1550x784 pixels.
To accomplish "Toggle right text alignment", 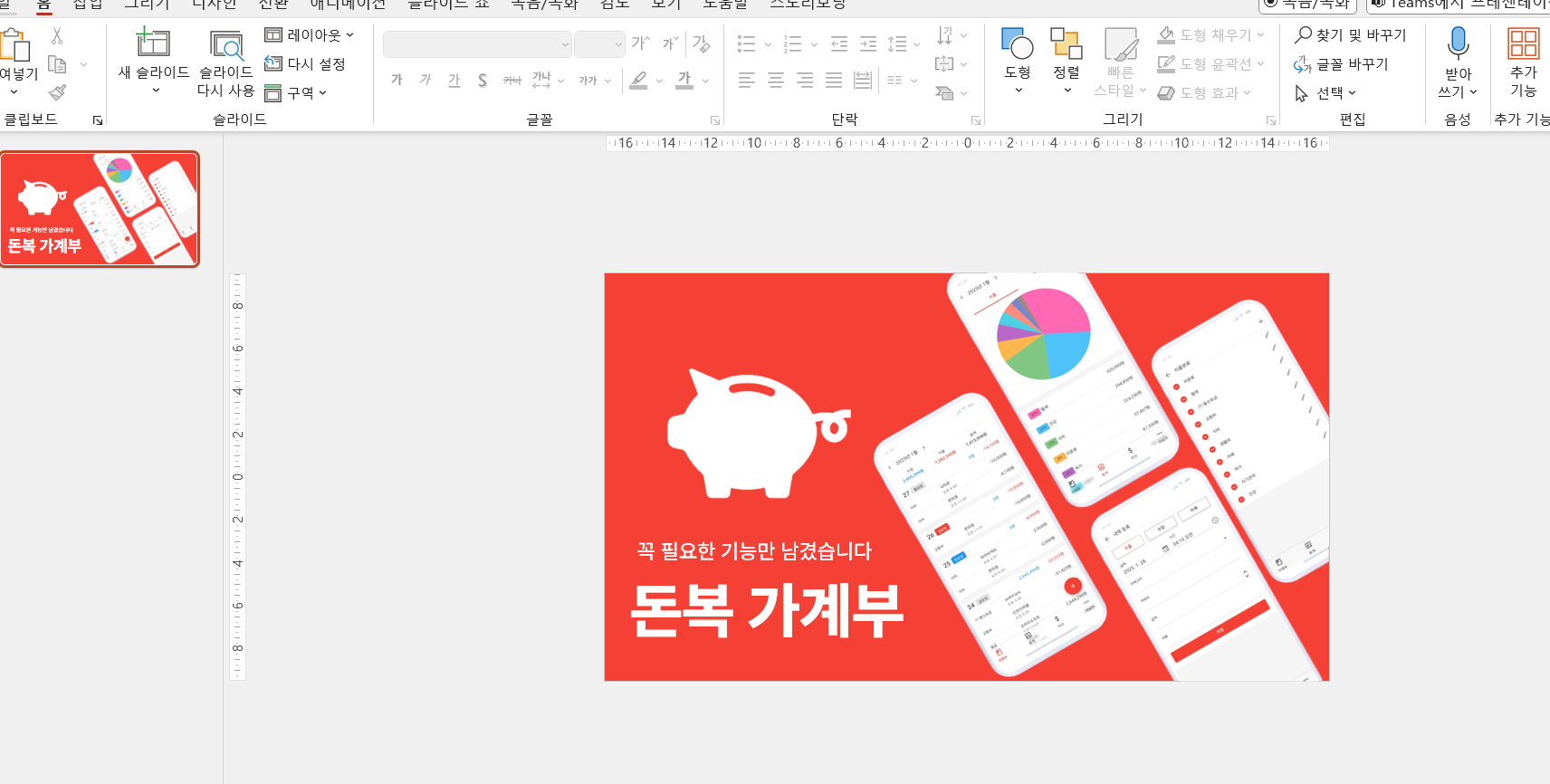I will pyautogui.click(x=805, y=81).
